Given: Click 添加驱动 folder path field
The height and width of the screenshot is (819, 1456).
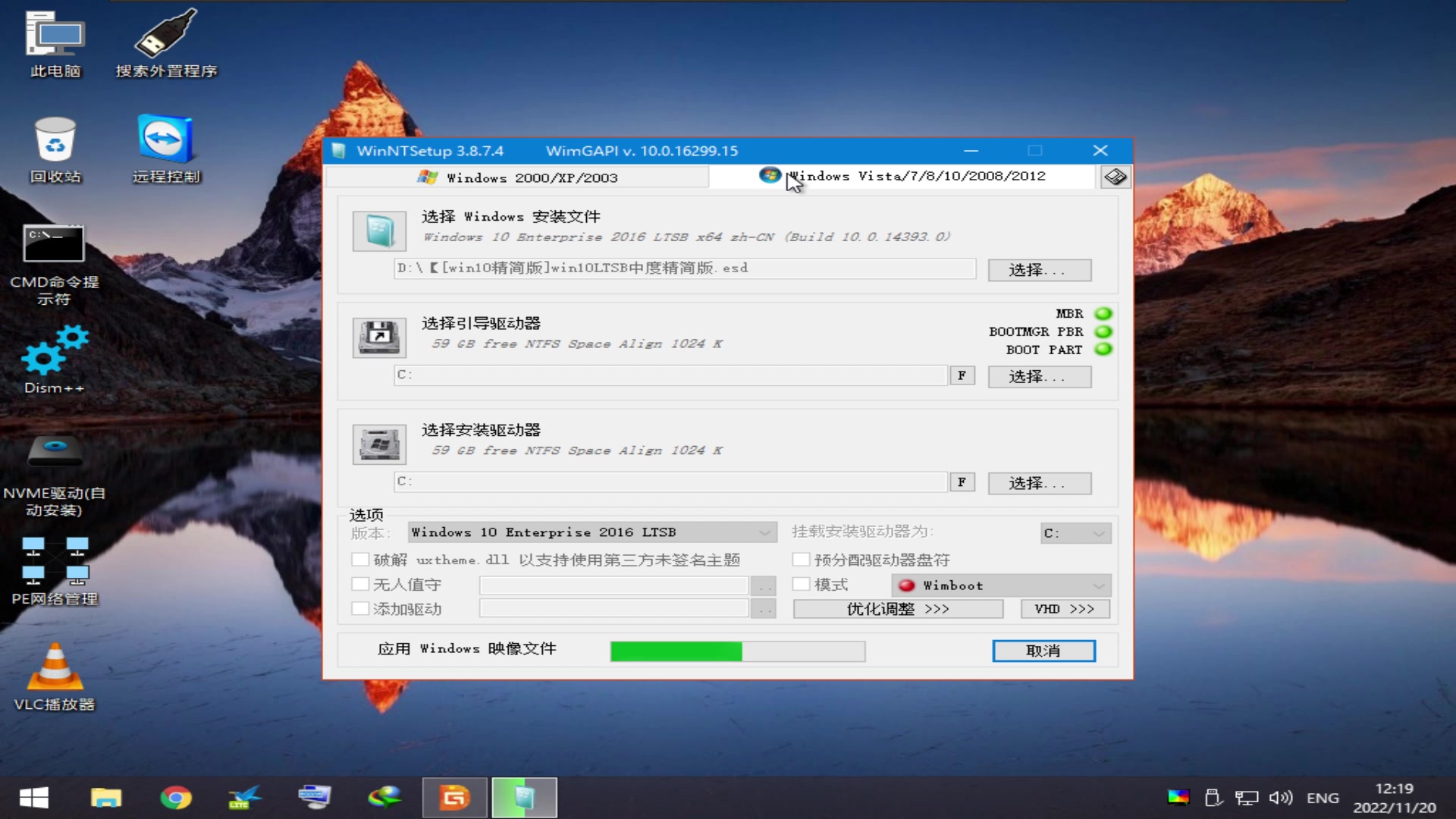Looking at the screenshot, I should tap(614, 609).
